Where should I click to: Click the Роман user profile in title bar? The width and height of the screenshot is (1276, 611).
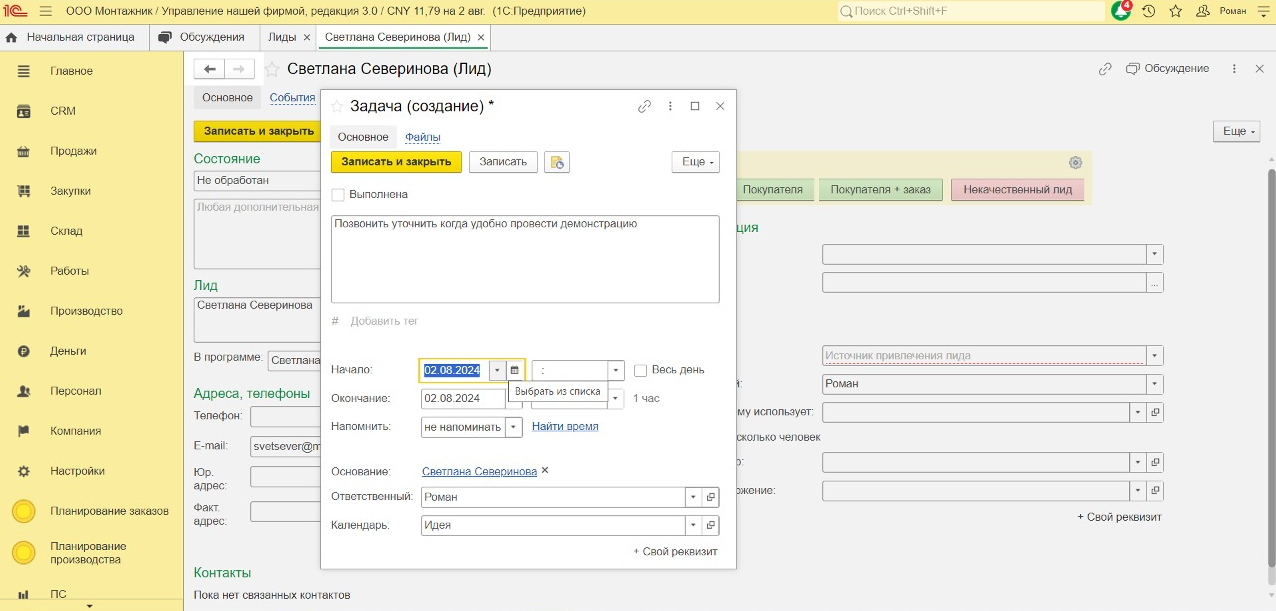tap(1222, 11)
